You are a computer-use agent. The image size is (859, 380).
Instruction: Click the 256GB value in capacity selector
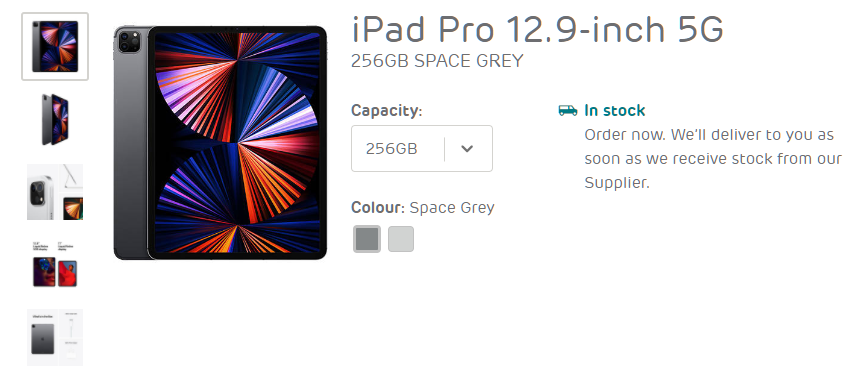click(392, 148)
